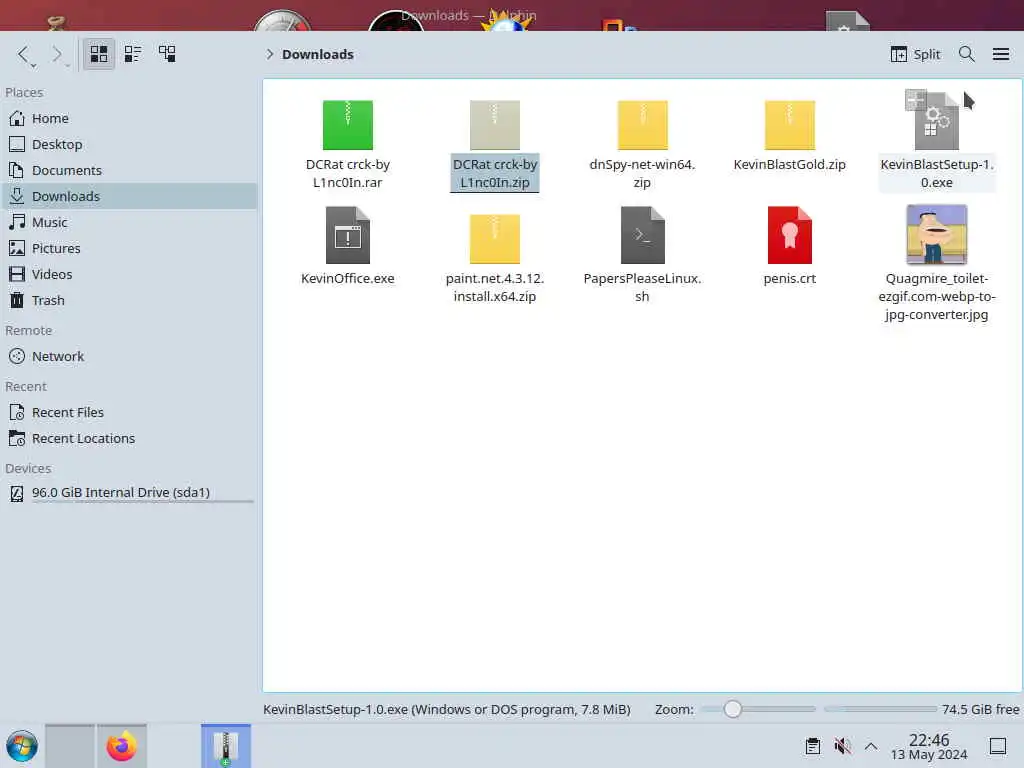Click the file name PapersPleaseLinux.sh
This screenshot has width=1024, height=768.
(642, 287)
